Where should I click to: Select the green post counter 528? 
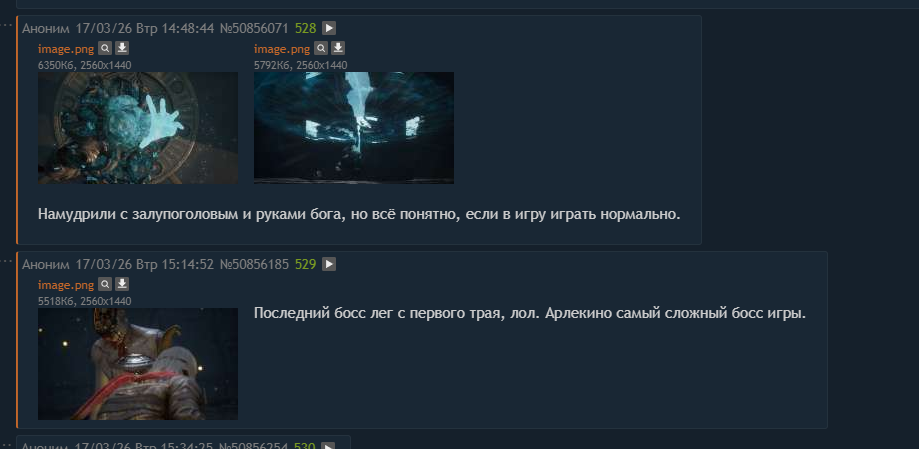coord(305,28)
